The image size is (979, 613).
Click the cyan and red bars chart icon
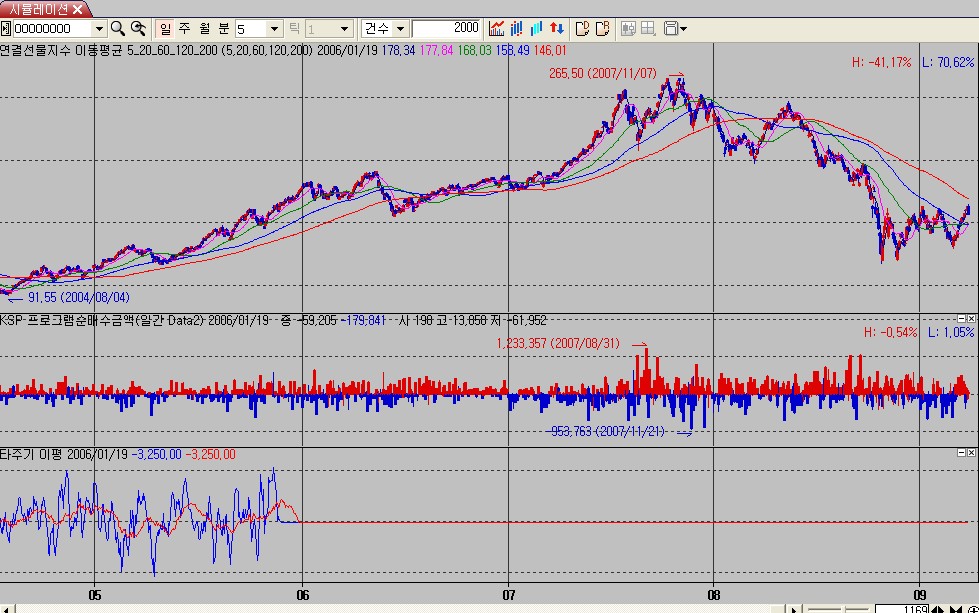coord(537,29)
